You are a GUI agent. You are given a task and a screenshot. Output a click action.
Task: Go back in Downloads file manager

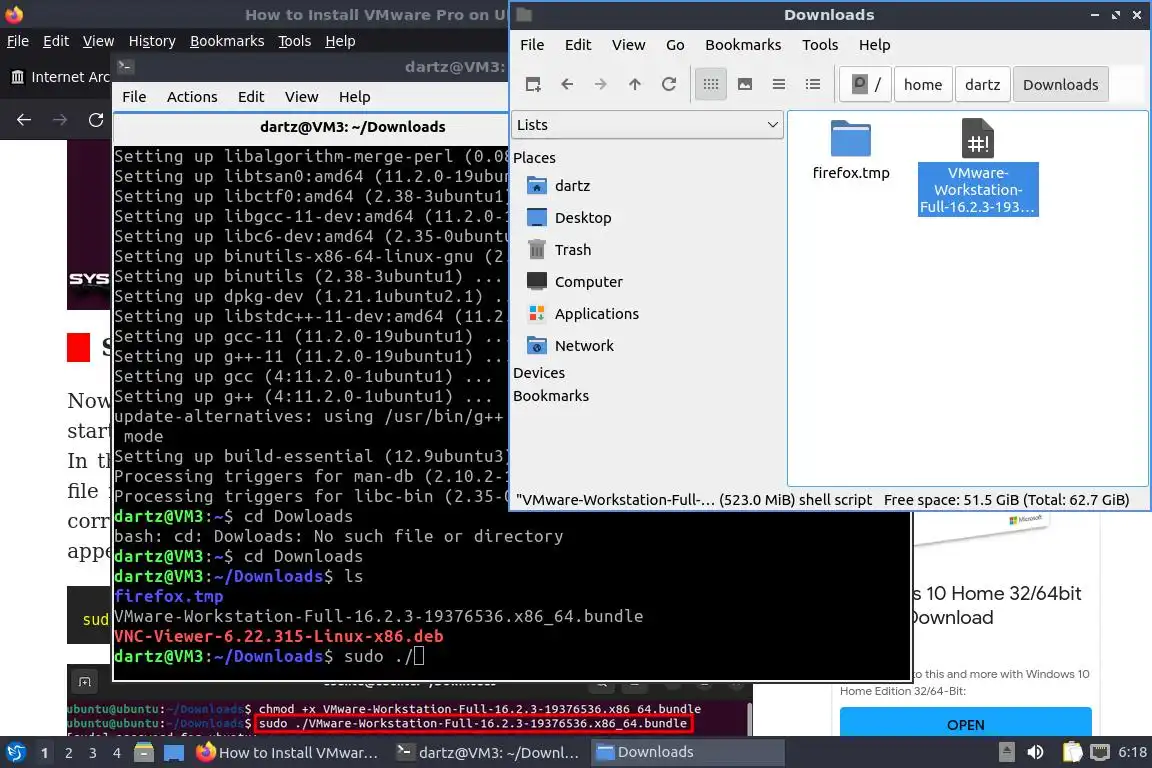(567, 85)
